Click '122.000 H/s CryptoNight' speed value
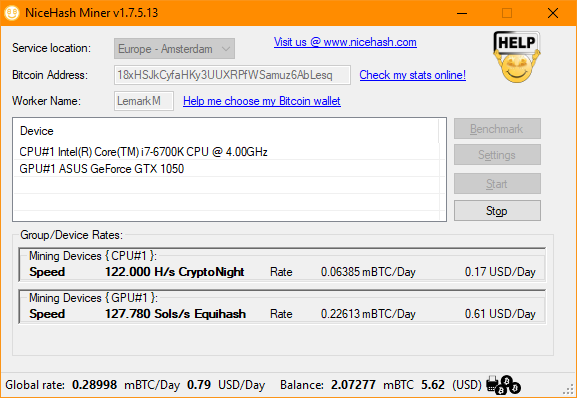The width and height of the screenshot is (577, 398). click(174, 272)
